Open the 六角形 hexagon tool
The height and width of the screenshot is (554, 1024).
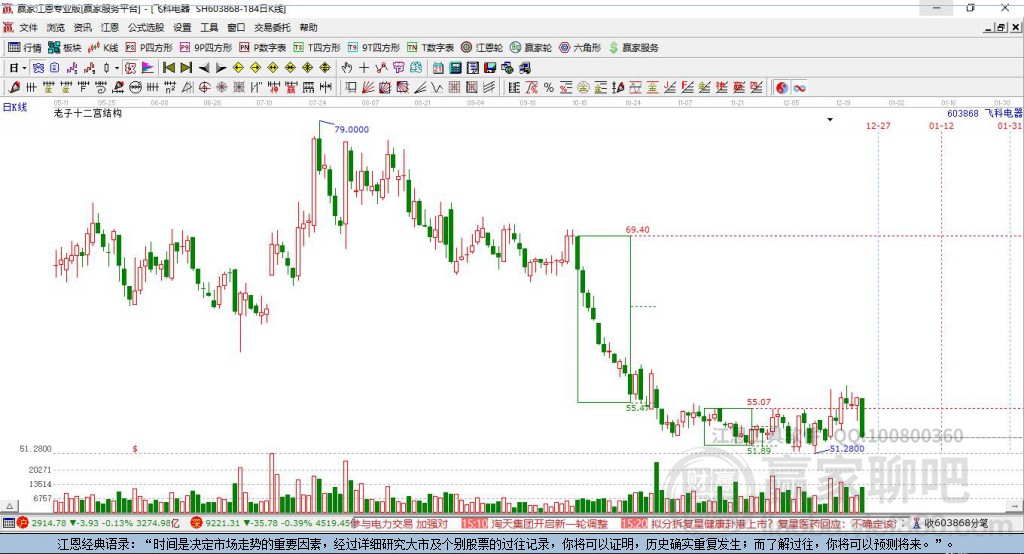pyautogui.click(x=580, y=48)
